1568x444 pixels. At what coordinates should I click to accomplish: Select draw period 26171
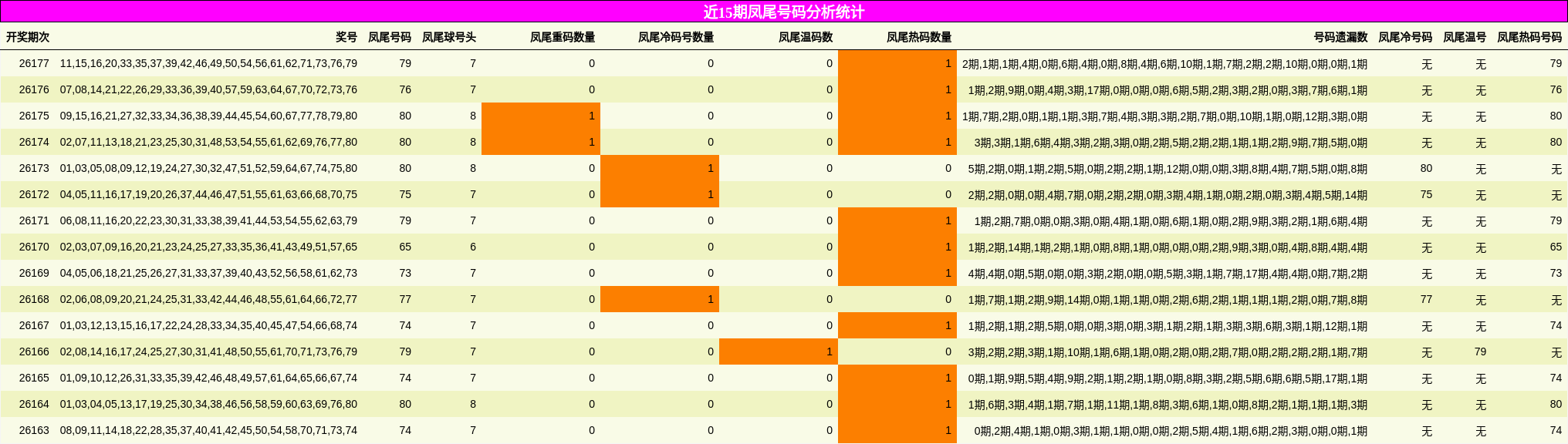click(34, 220)
